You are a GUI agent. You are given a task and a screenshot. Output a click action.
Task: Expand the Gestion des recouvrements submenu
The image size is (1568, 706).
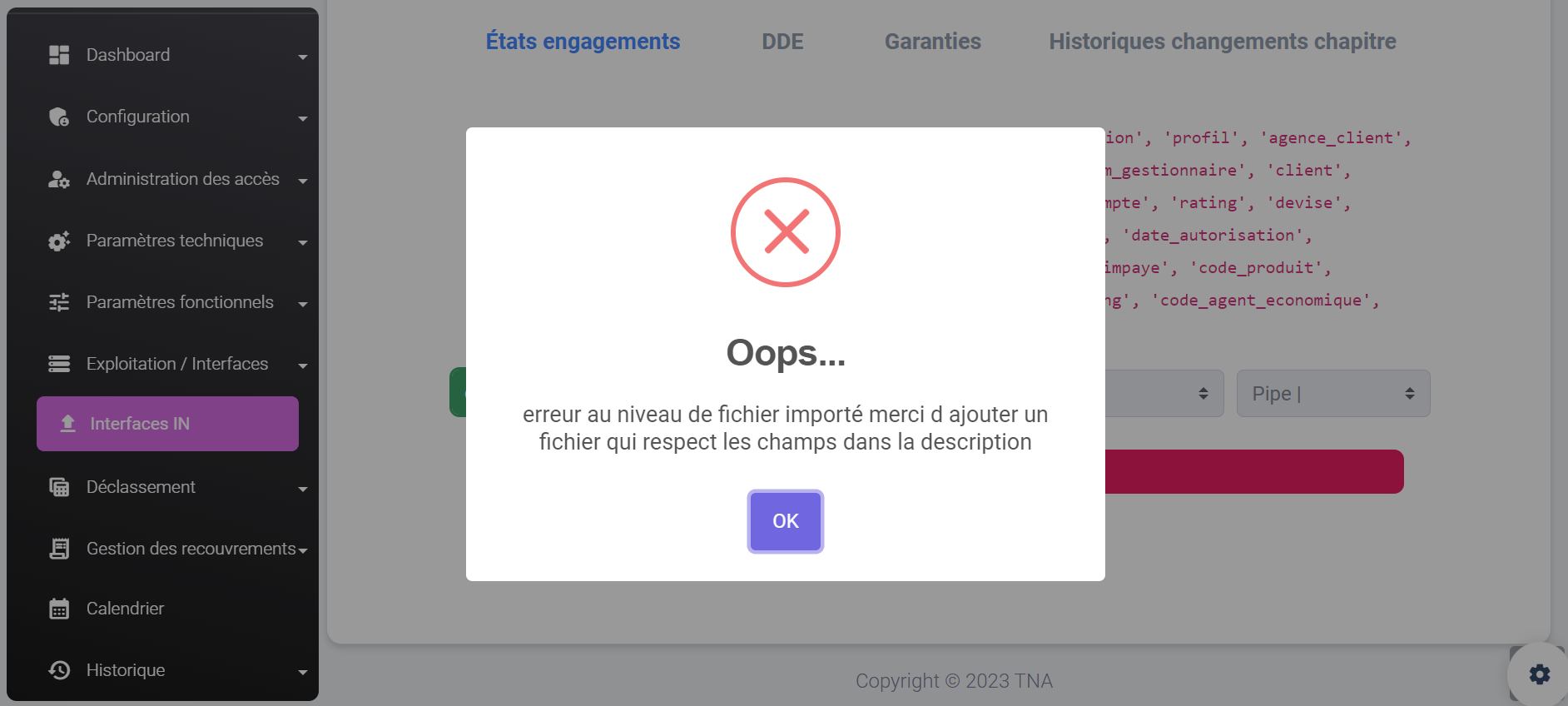[303, 550]
